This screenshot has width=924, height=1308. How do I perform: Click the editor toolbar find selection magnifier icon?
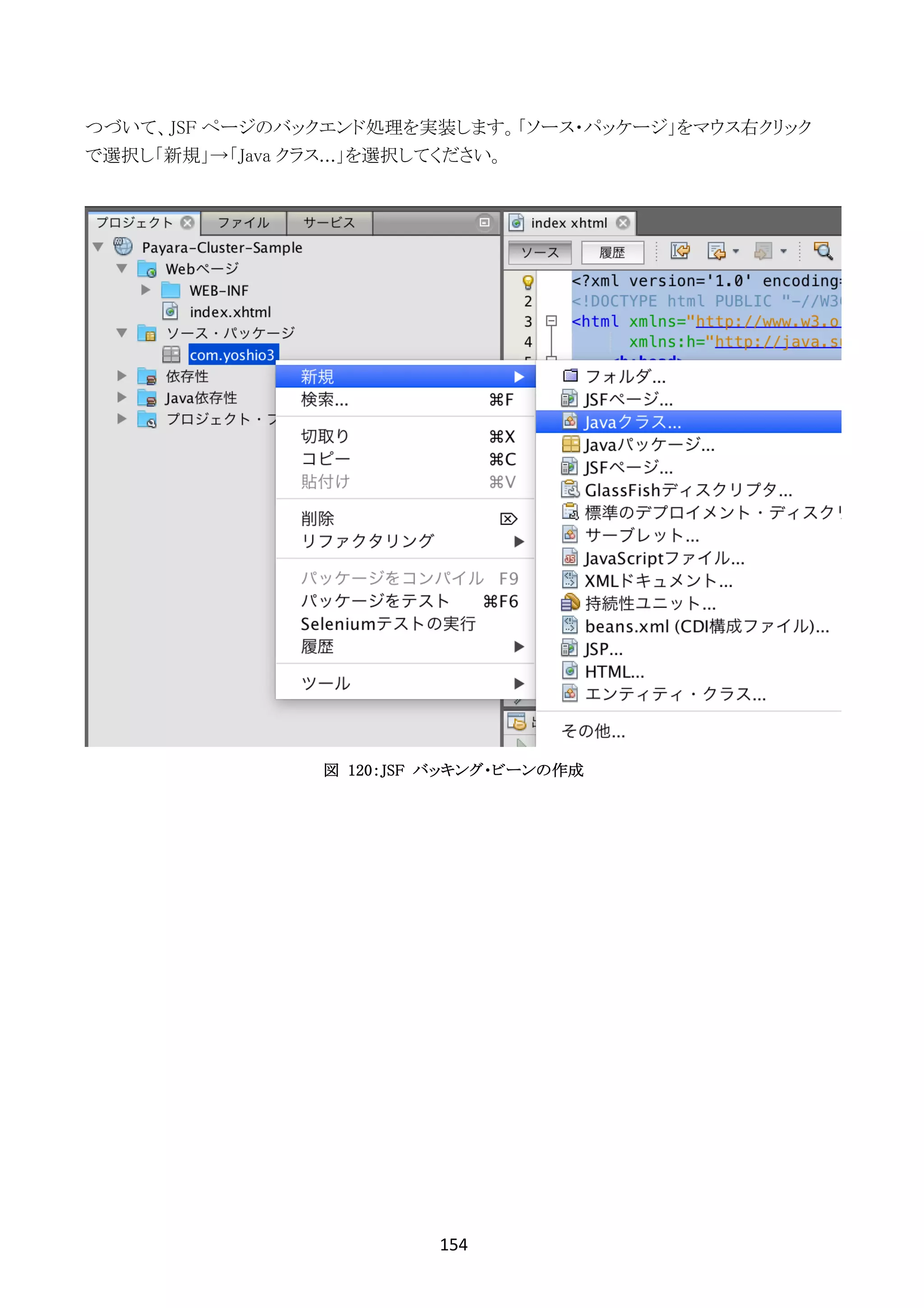click(822, 250)
